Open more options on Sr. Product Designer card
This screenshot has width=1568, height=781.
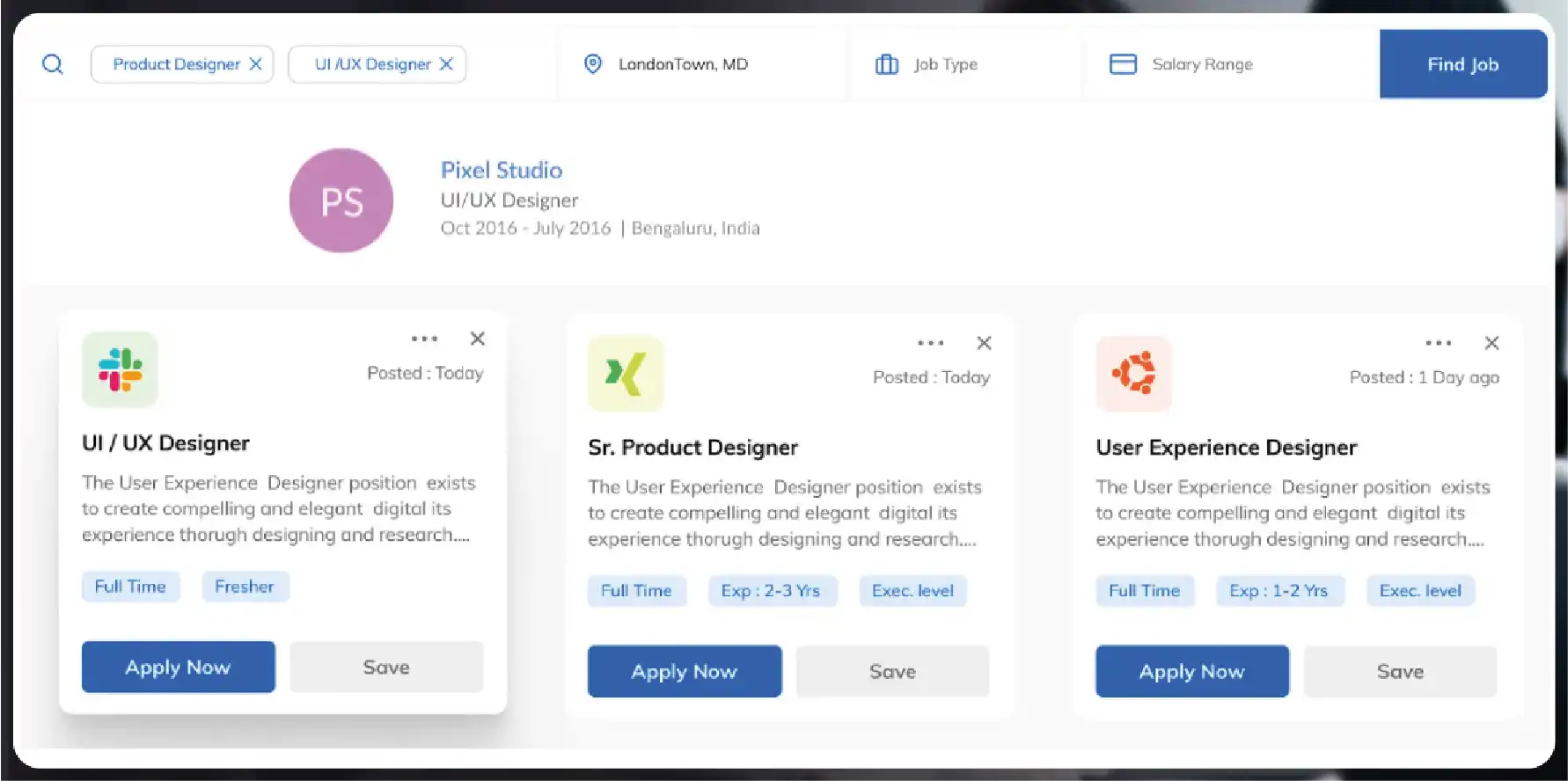click(x=930, y=343)
